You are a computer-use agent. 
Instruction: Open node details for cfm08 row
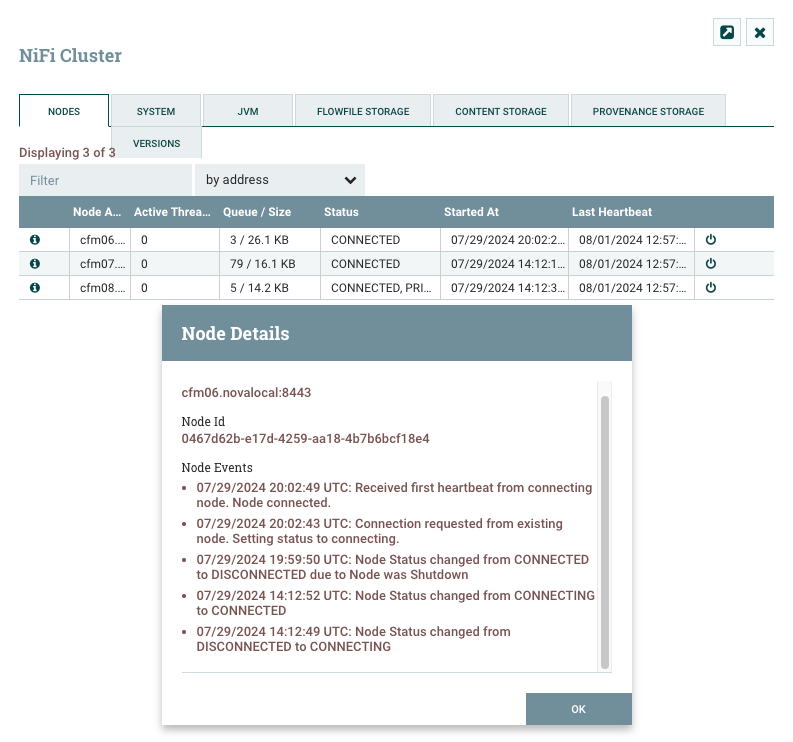(34, 287)
